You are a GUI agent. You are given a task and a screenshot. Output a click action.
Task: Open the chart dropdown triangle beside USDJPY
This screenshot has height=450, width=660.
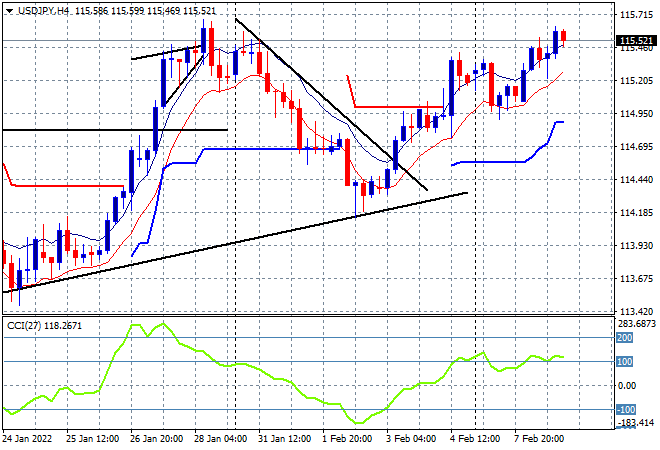(x=9, y=11)
